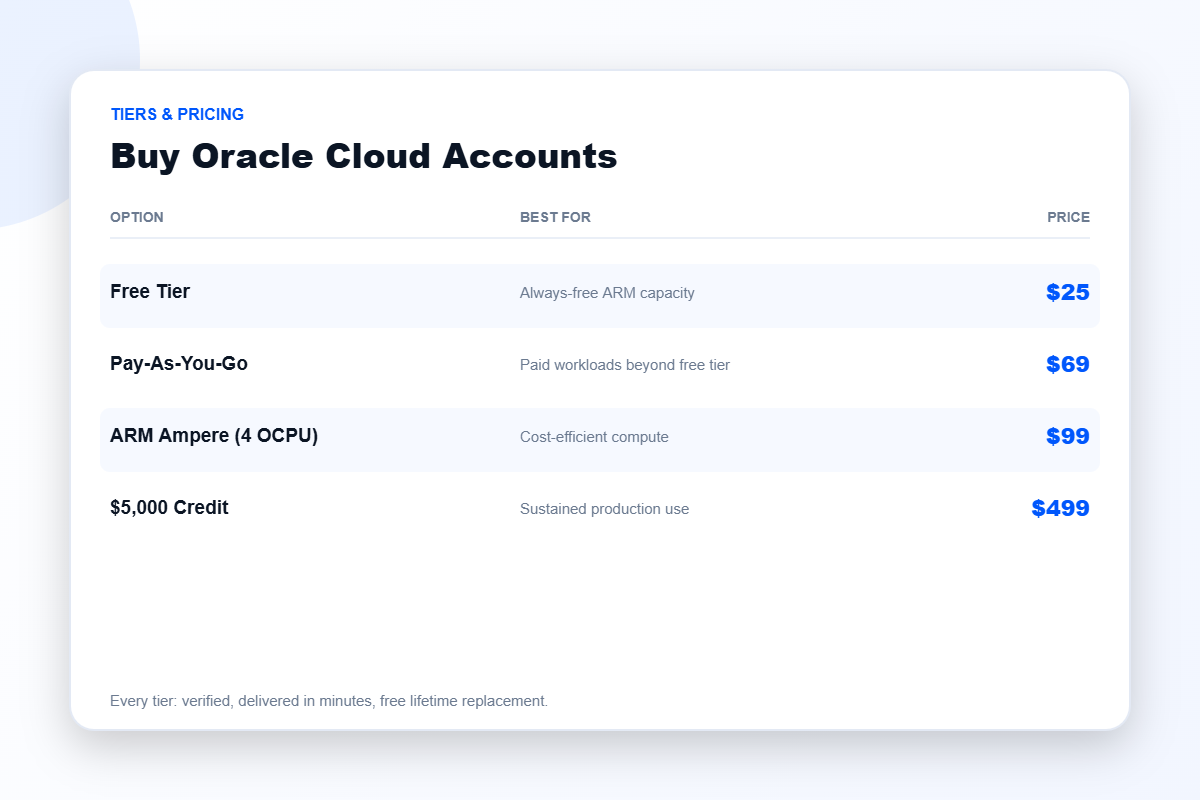Click the $499 price

coord(1061,509)
